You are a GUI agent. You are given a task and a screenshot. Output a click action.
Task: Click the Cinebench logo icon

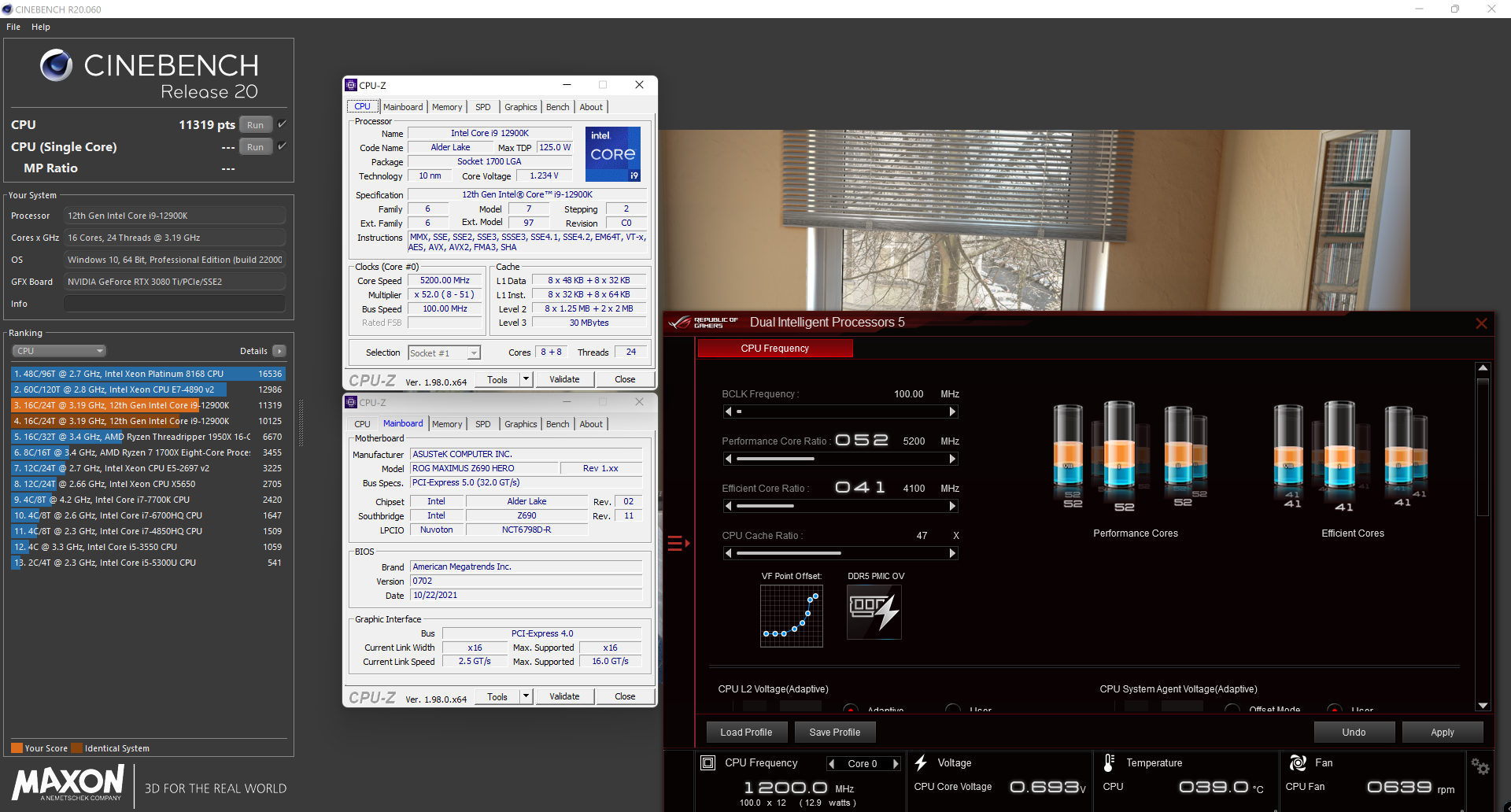(x=56, y=65)
